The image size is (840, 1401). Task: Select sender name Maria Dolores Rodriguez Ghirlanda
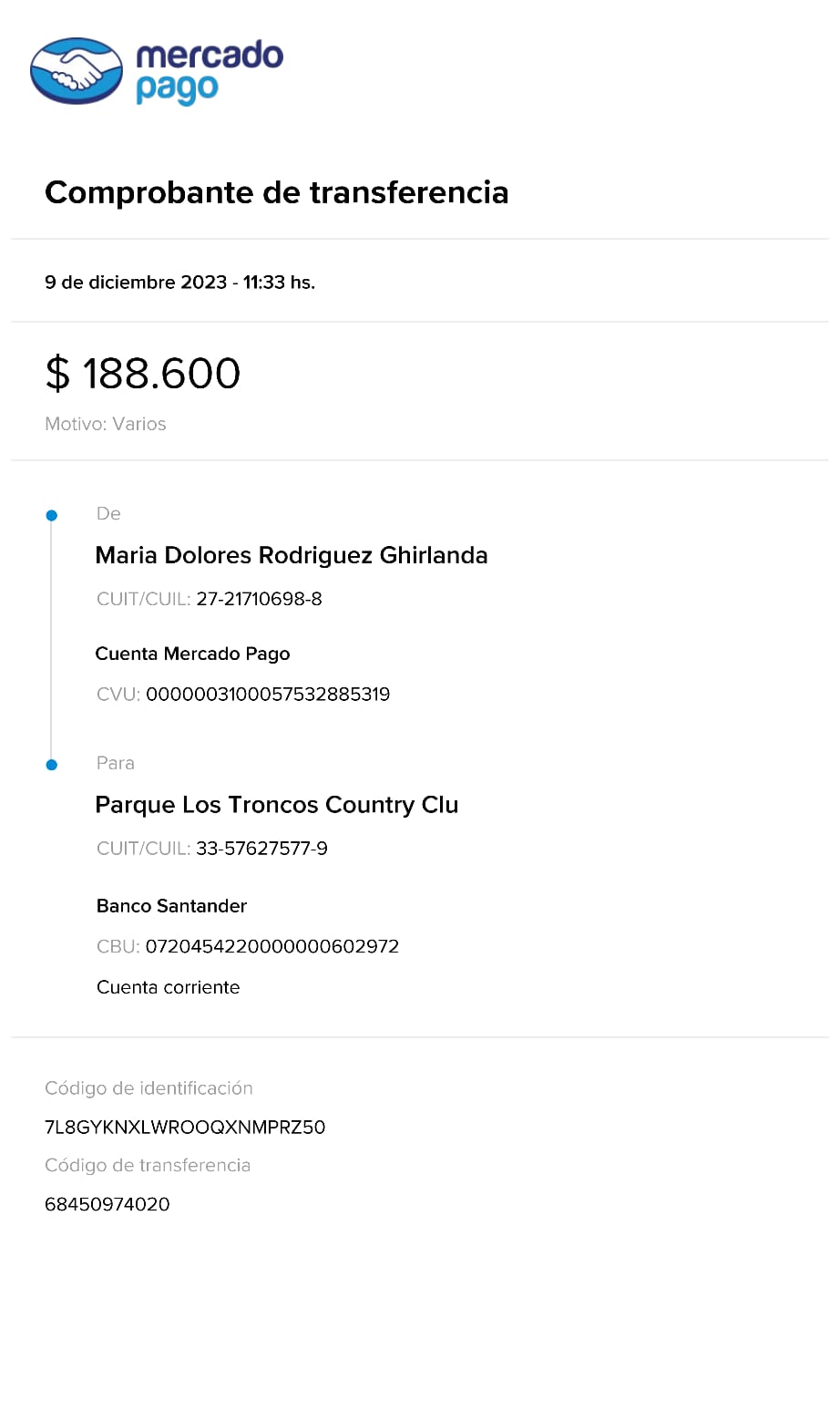pyautogui.click(x=292, y=555)
